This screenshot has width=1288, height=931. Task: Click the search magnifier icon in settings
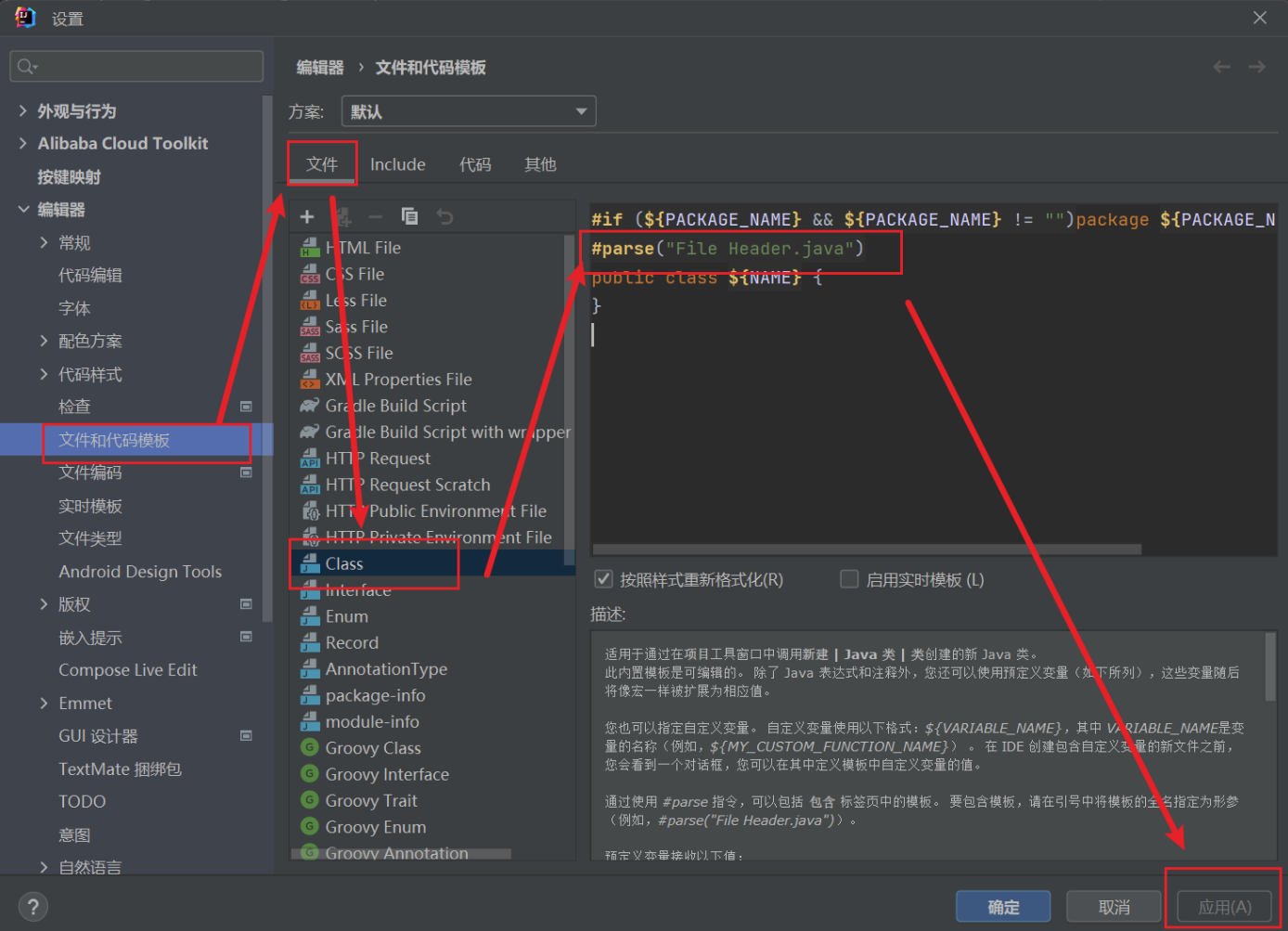[x=27, y=66]
